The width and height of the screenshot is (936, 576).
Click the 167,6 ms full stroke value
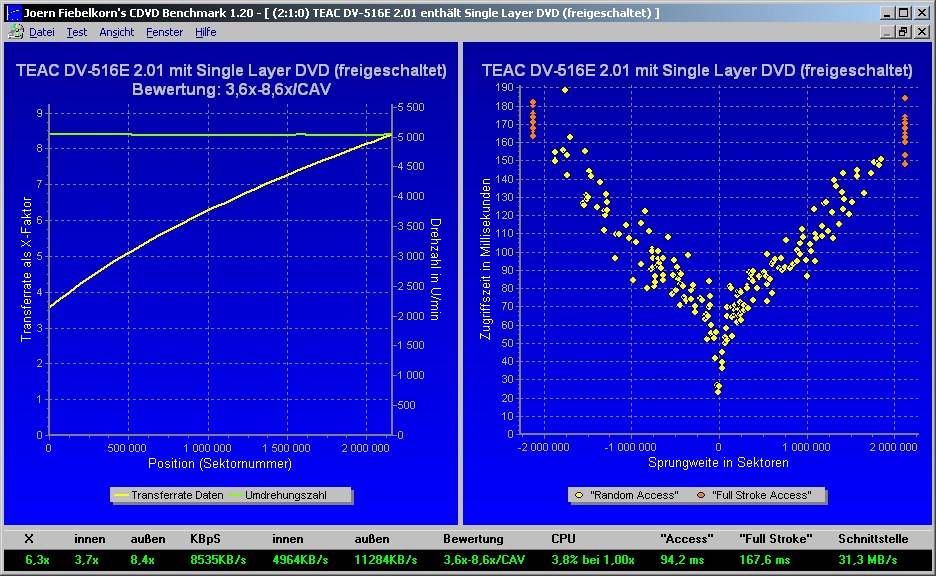pos(765,560)
